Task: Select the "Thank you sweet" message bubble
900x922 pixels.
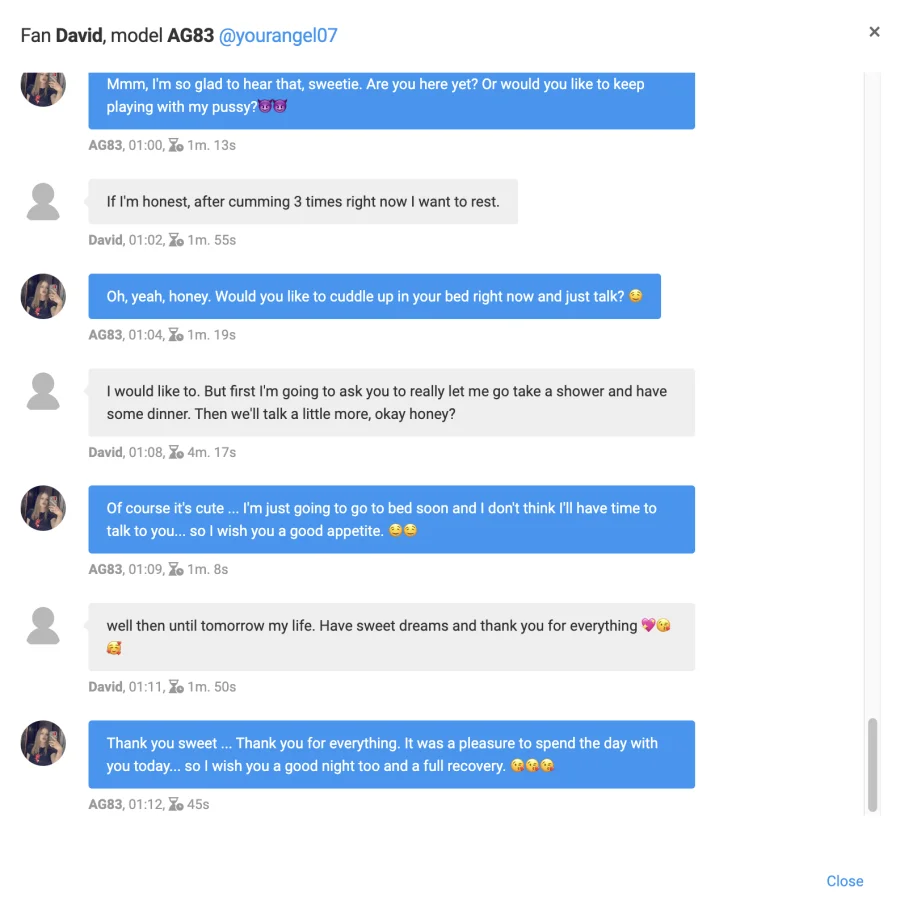Action: [x=391, y=755]
